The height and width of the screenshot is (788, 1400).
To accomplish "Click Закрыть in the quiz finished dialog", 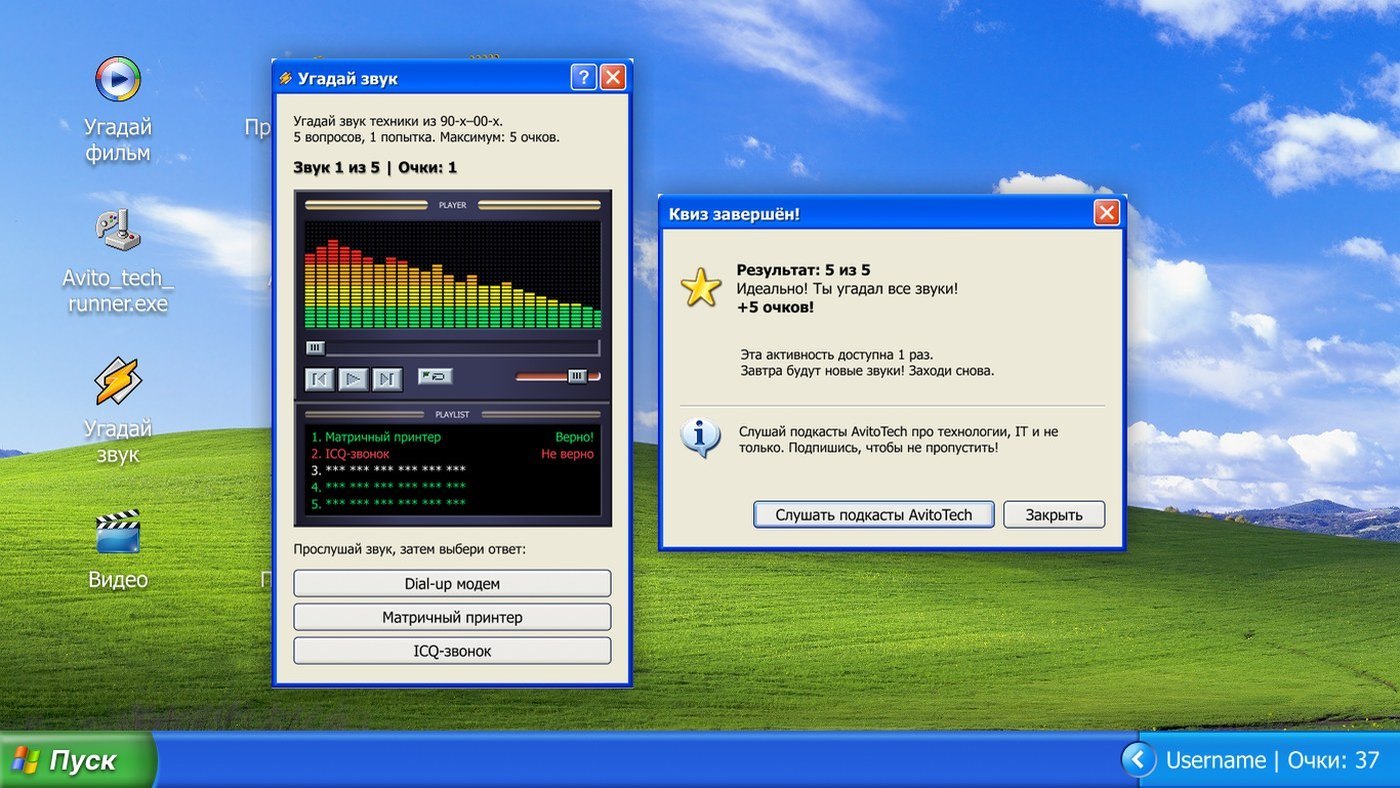I will pos(1054,515).
